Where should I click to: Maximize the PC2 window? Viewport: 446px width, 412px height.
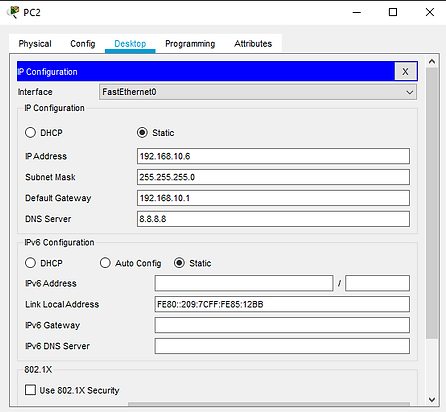(x=393, y=12)
